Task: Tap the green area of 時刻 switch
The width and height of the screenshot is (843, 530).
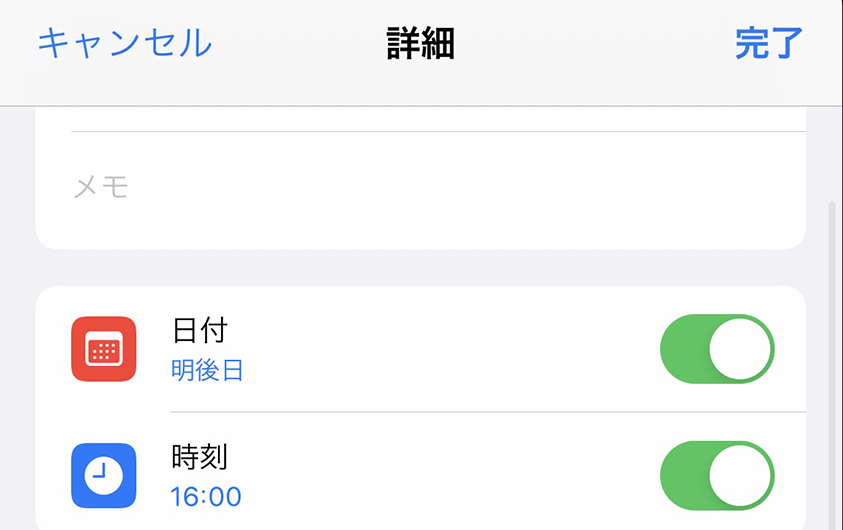Action: coord(684,476)
